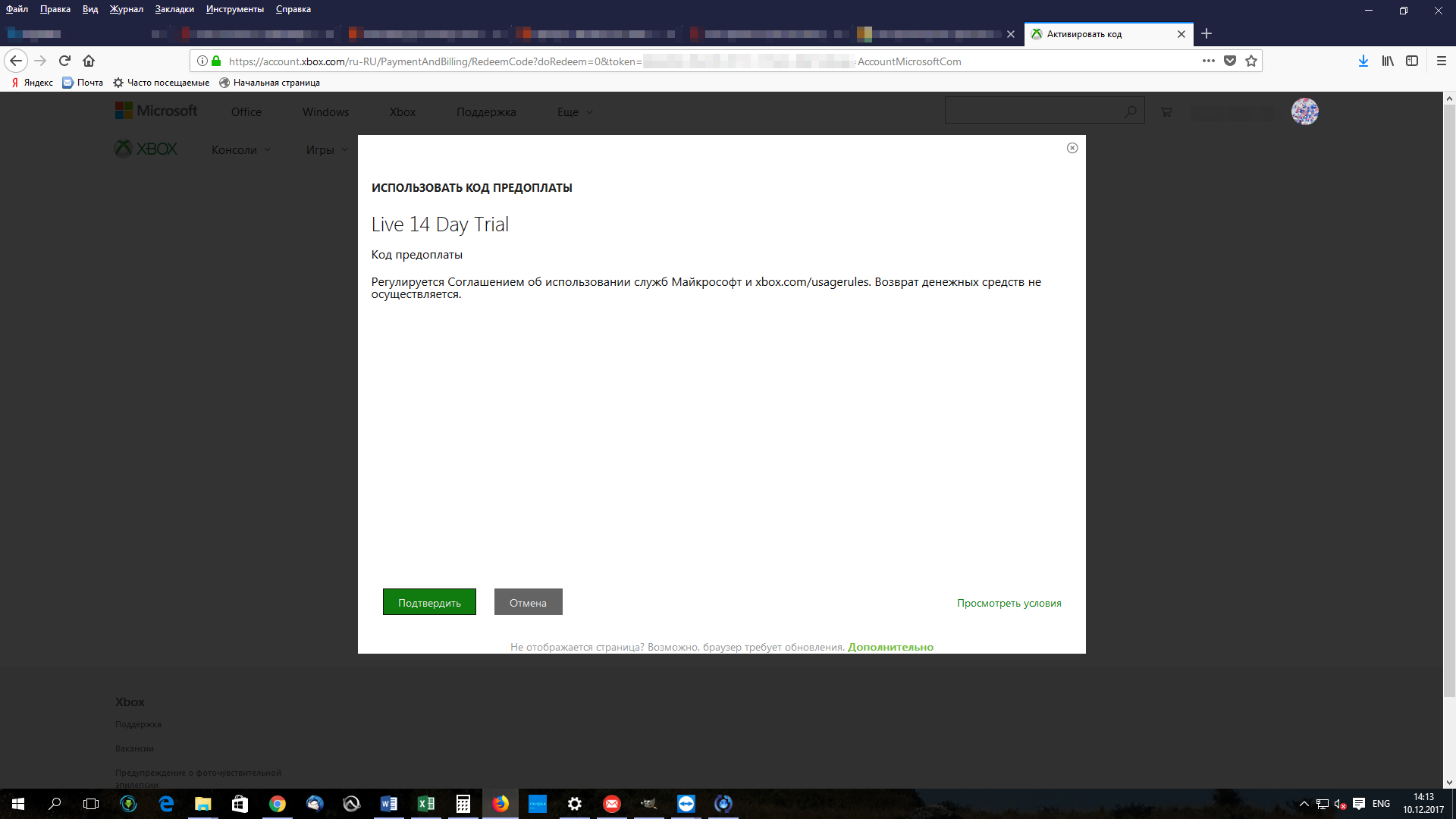Open Закладки menu
1456x819 pixels.
pyautogui.click(x=174, y=9)
